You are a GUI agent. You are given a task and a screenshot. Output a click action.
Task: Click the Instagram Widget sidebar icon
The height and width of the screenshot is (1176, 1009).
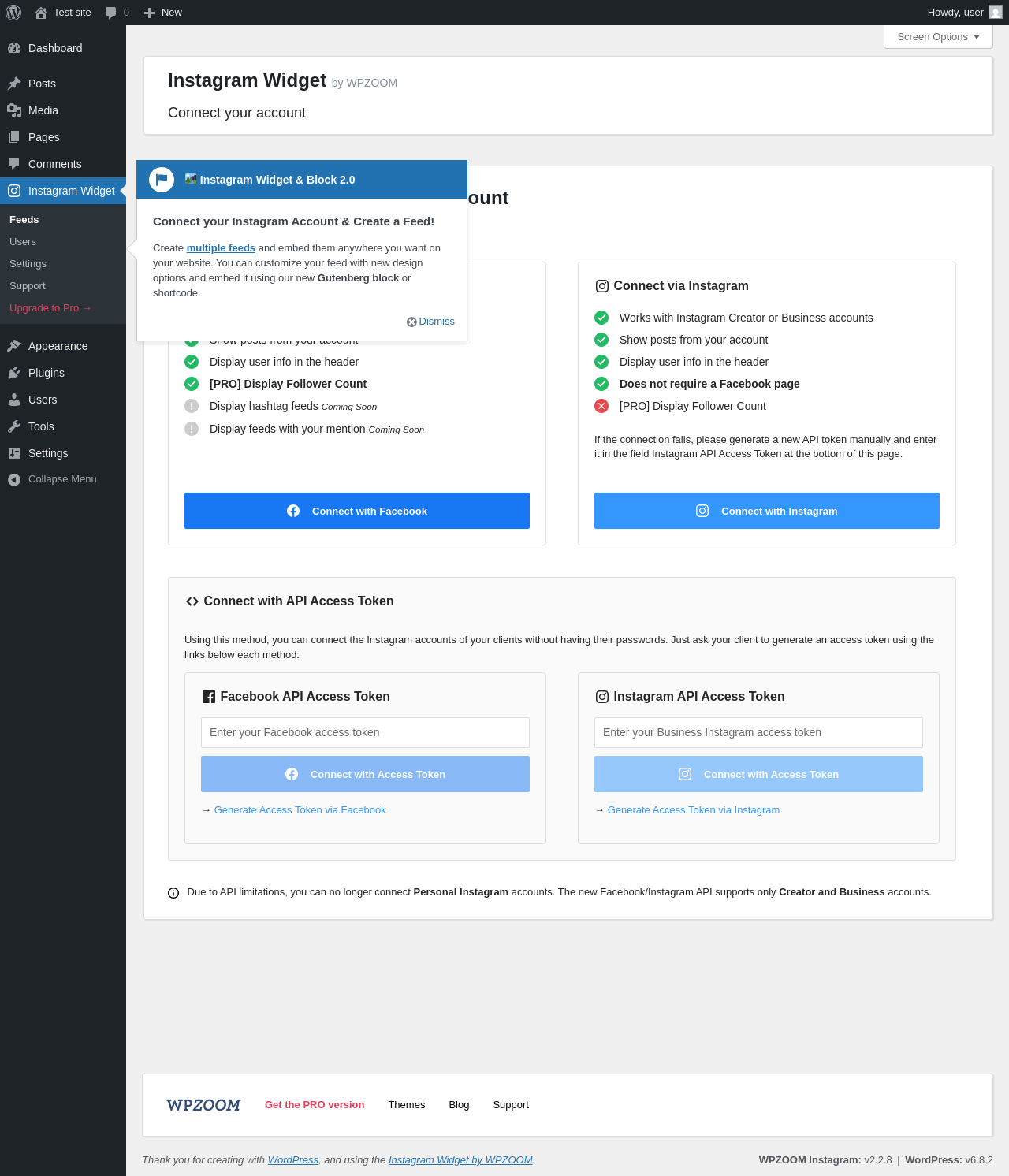(x=14, y=191)
